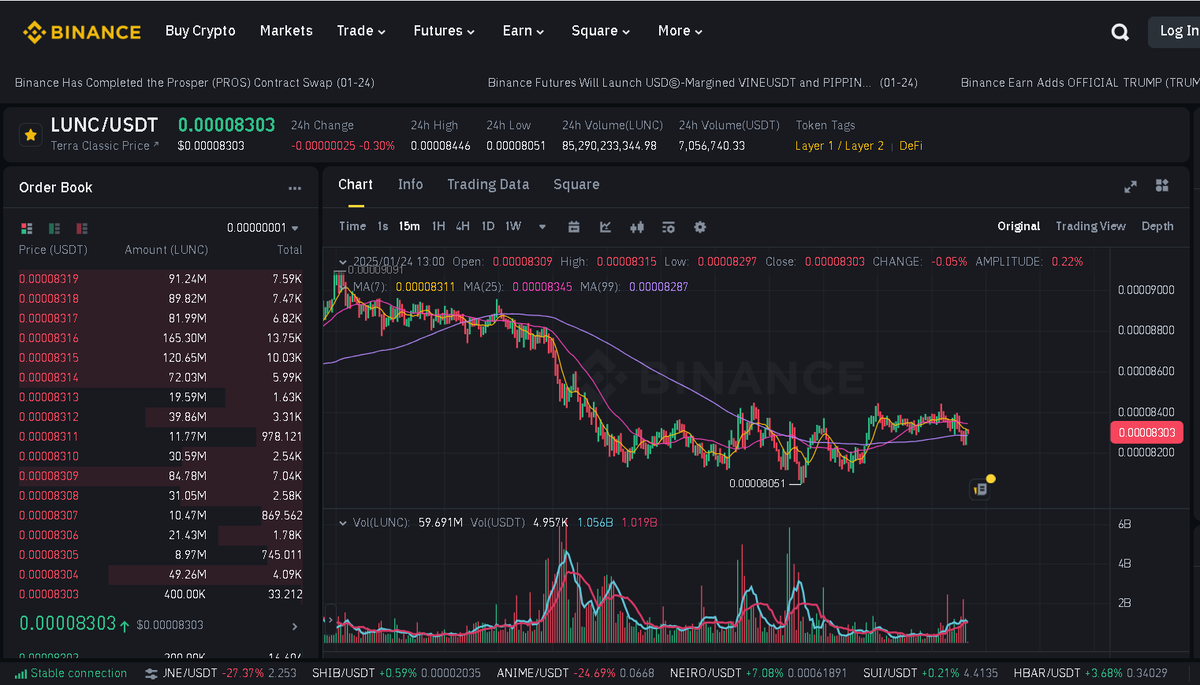Collapse the Vol(LUNC) indicator chevron

pyautogui.click(x=343, y=523)
